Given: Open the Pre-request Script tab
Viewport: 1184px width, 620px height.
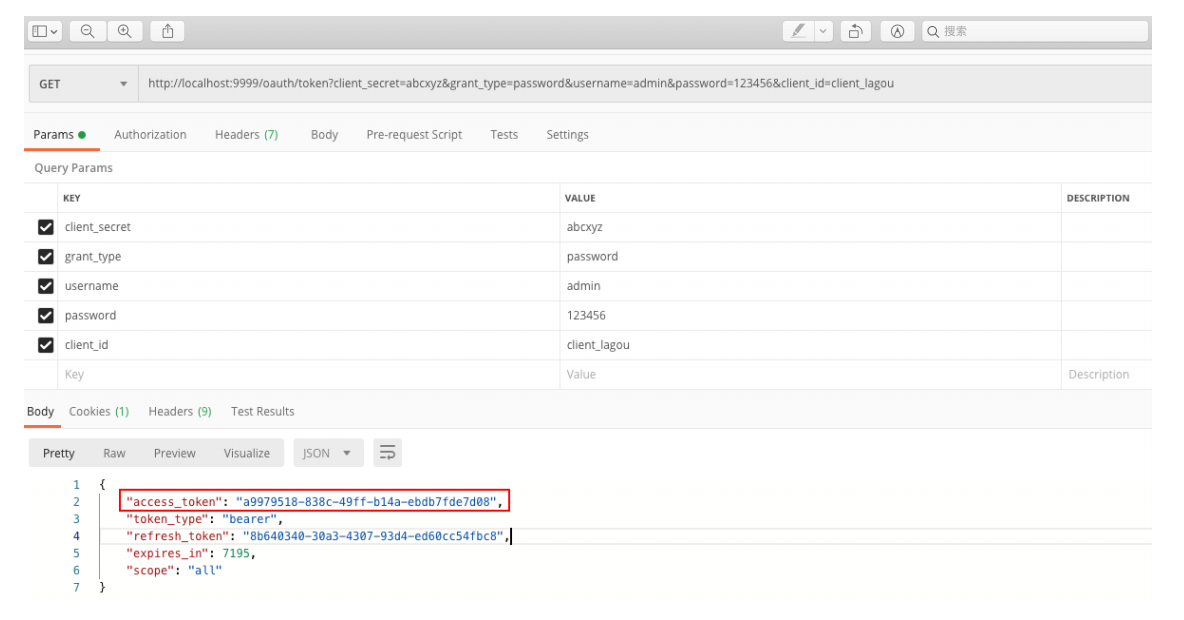Looking at the screenshot, I should [414, 134].
